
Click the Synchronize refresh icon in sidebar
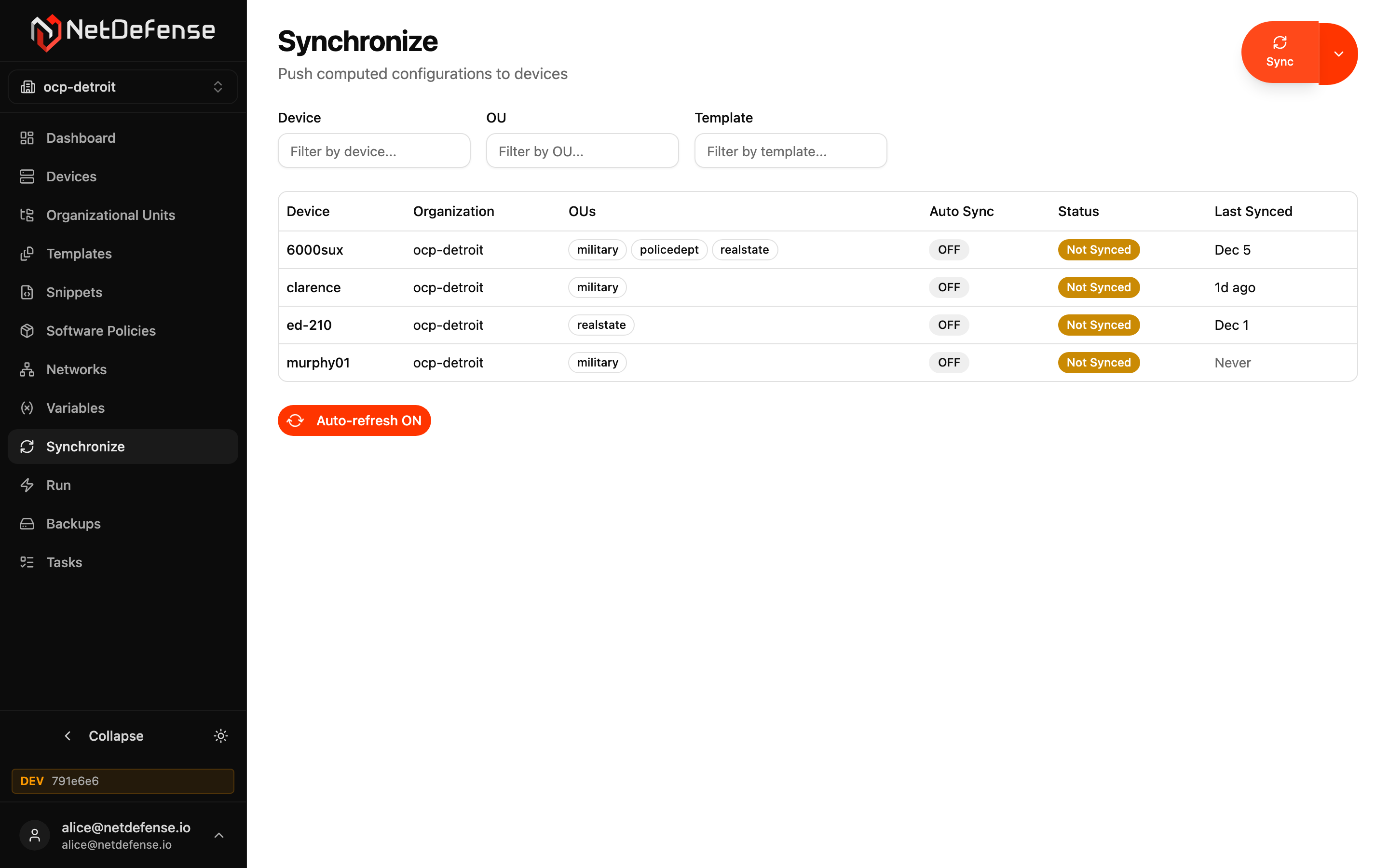pos(27,447)
